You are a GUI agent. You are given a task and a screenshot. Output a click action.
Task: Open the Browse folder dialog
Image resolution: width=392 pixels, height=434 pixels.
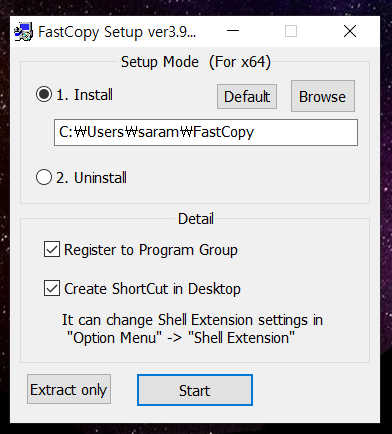(x=323, y=96)
